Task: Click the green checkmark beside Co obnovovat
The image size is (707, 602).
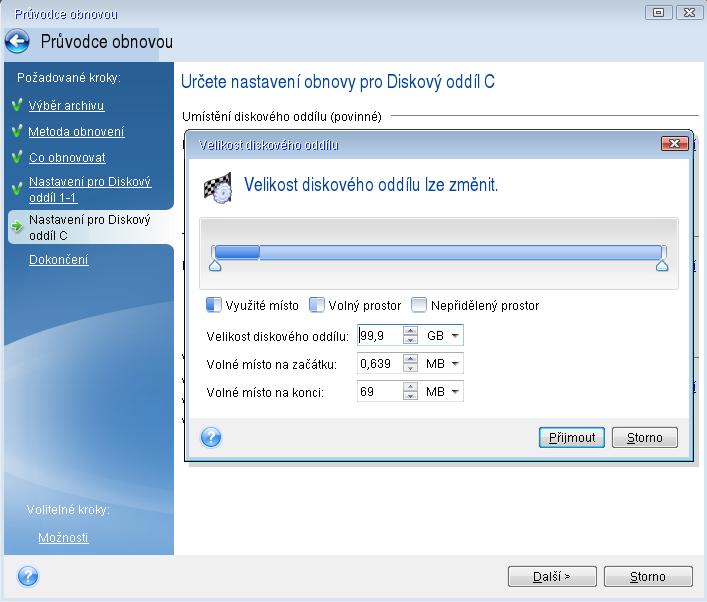Action: (17, 157)
